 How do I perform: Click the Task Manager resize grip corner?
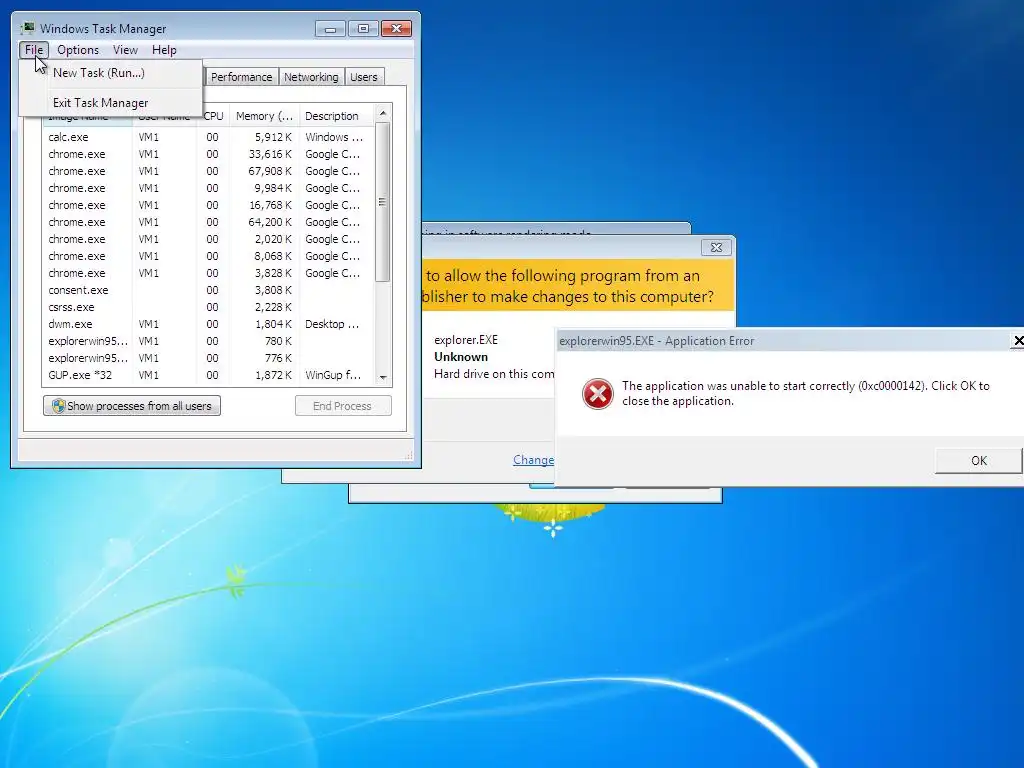[x=409, y=455]
